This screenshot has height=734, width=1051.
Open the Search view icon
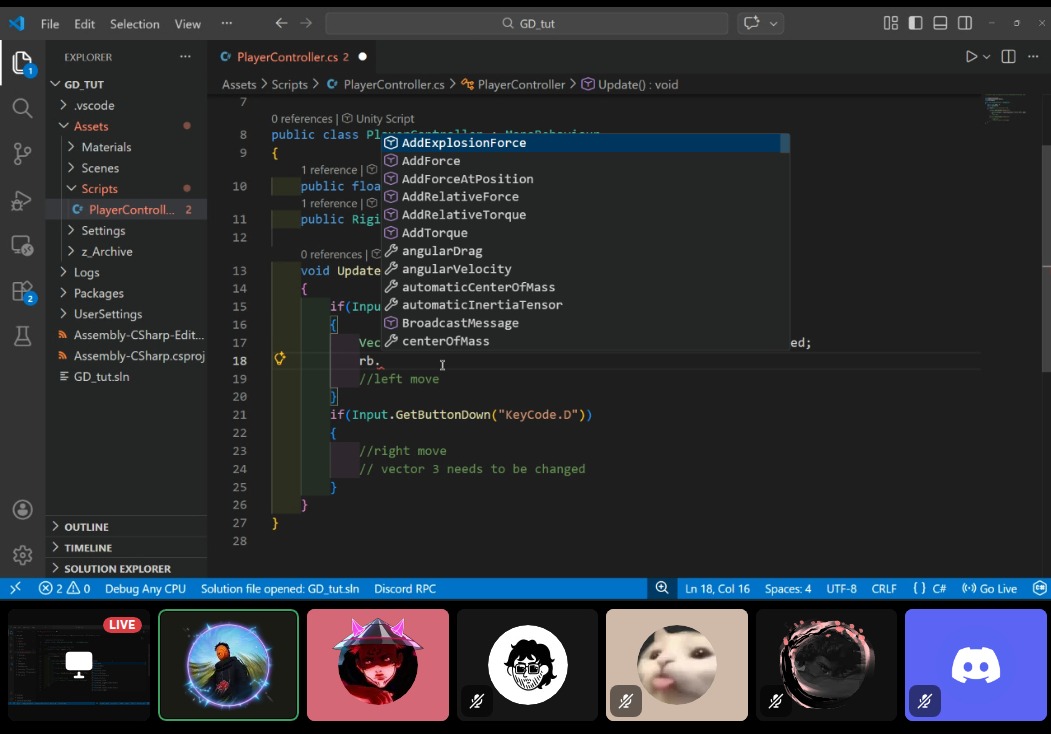22,108
